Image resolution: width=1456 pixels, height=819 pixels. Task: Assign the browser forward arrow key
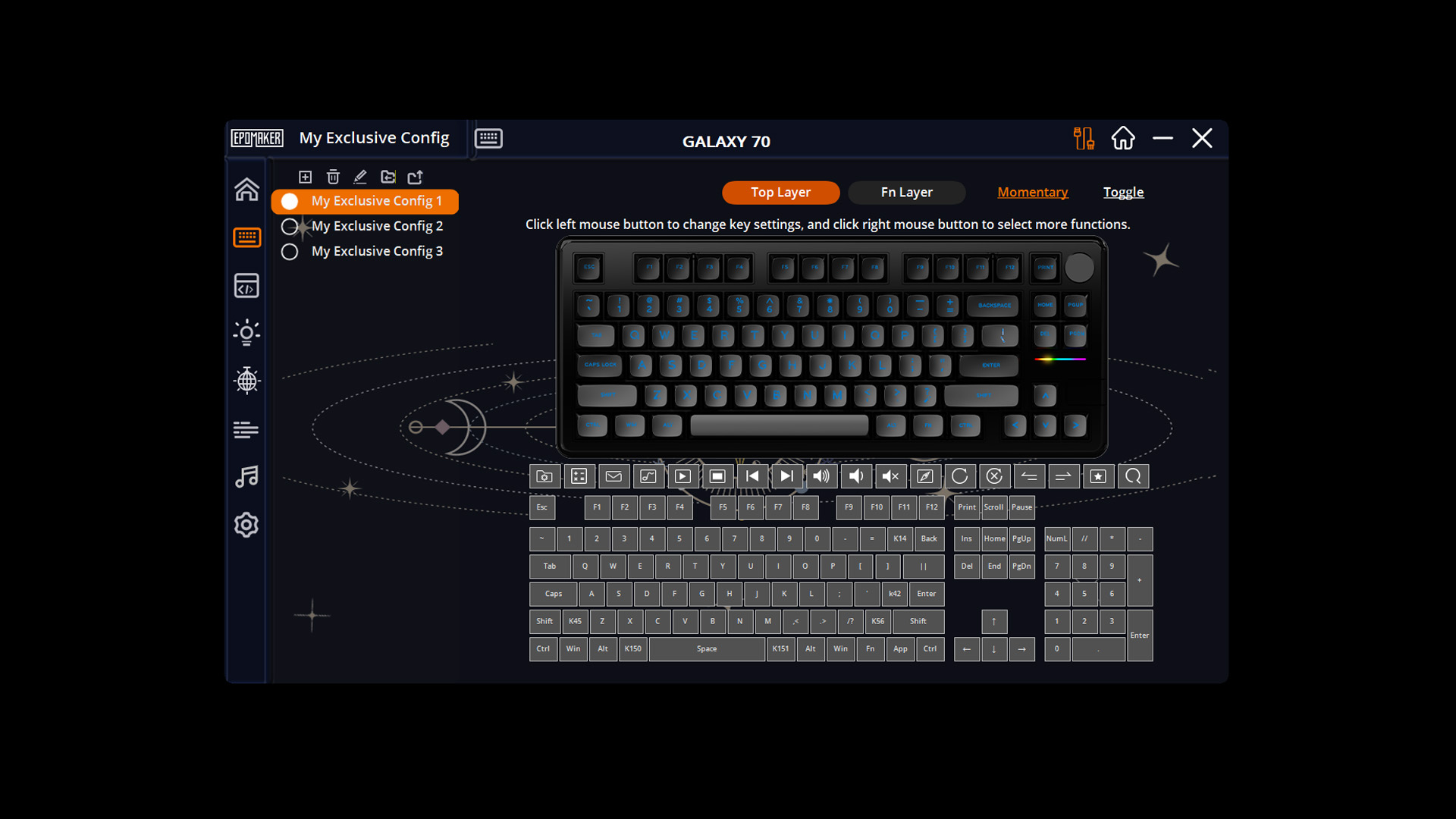1063,476
